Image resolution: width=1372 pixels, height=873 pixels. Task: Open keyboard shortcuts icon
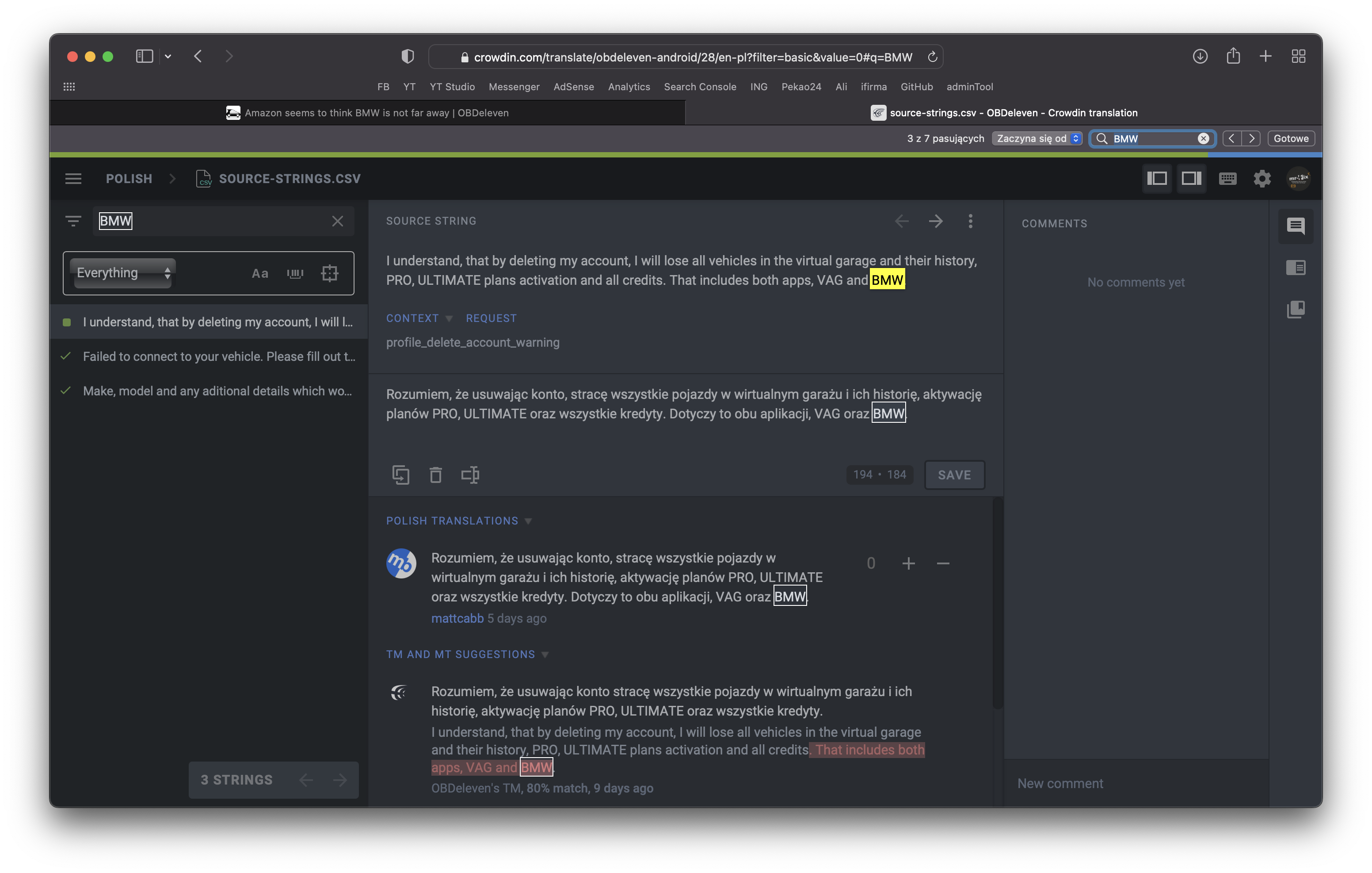point(1227,179)
